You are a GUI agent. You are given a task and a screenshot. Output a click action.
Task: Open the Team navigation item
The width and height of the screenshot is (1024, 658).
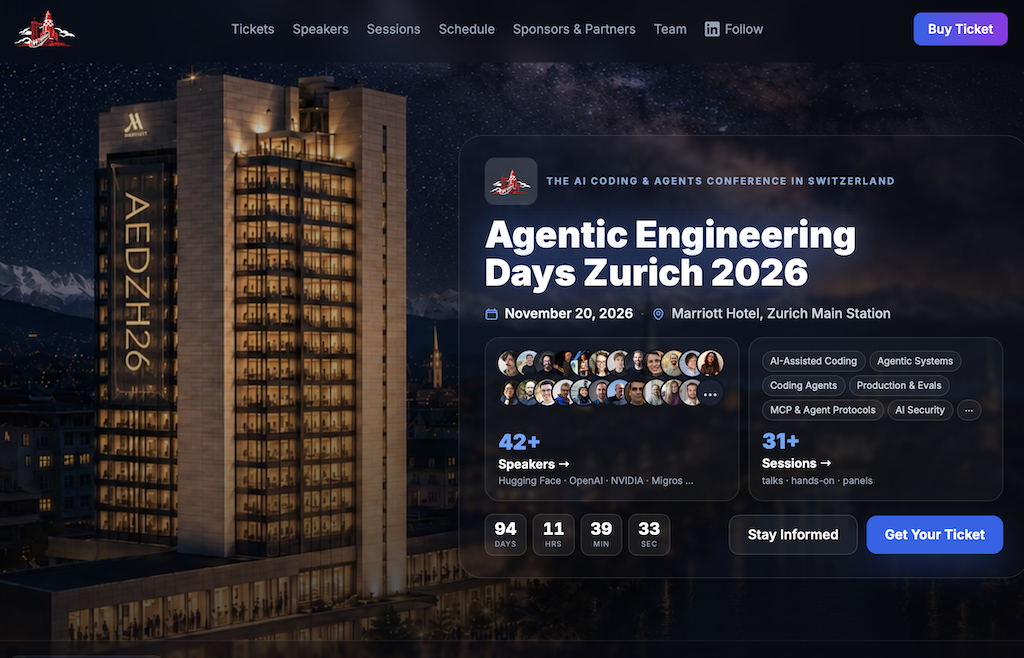pos(670,29)
